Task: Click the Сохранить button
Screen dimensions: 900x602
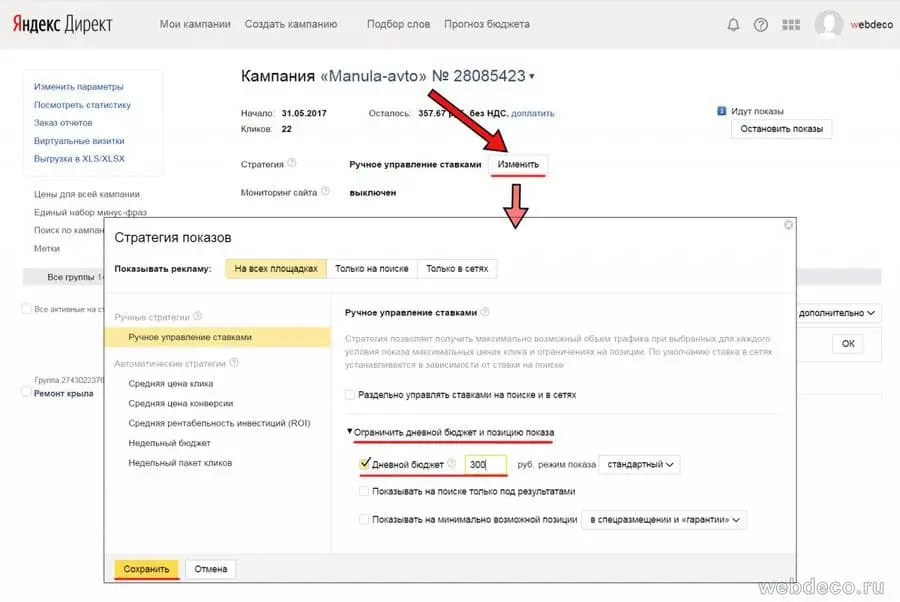Action: [146, 569]
